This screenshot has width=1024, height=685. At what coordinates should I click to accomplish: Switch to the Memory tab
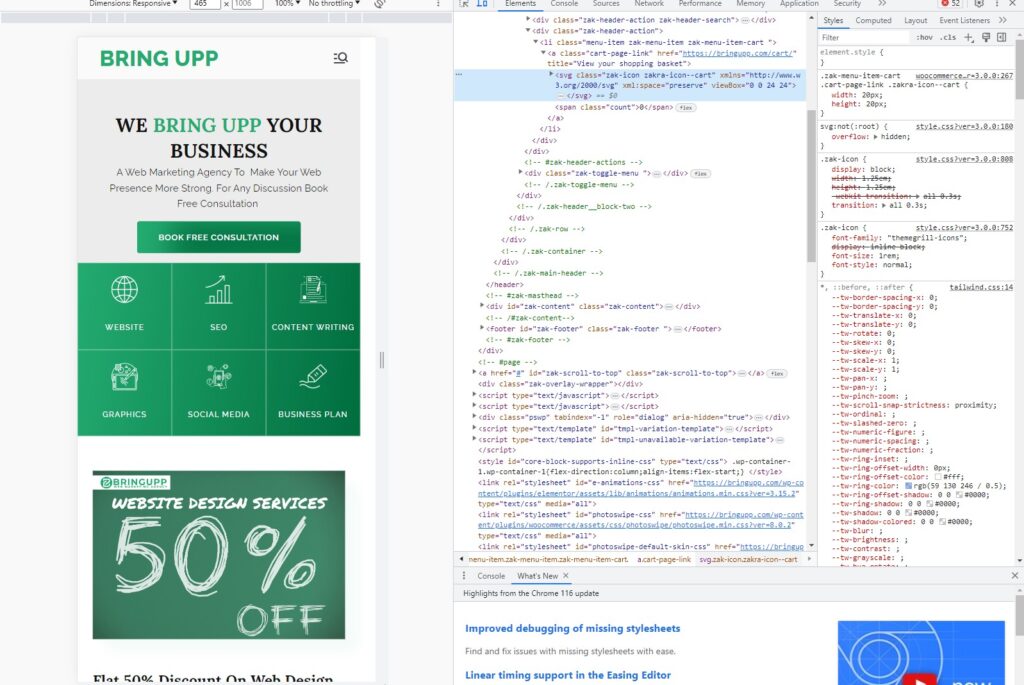(751, 4)
